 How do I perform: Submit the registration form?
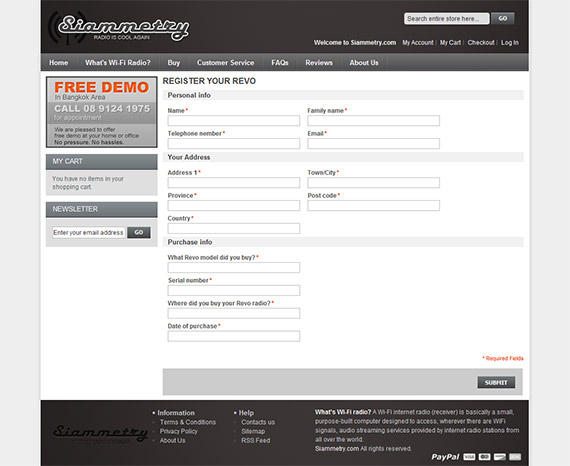click(496, 382)
